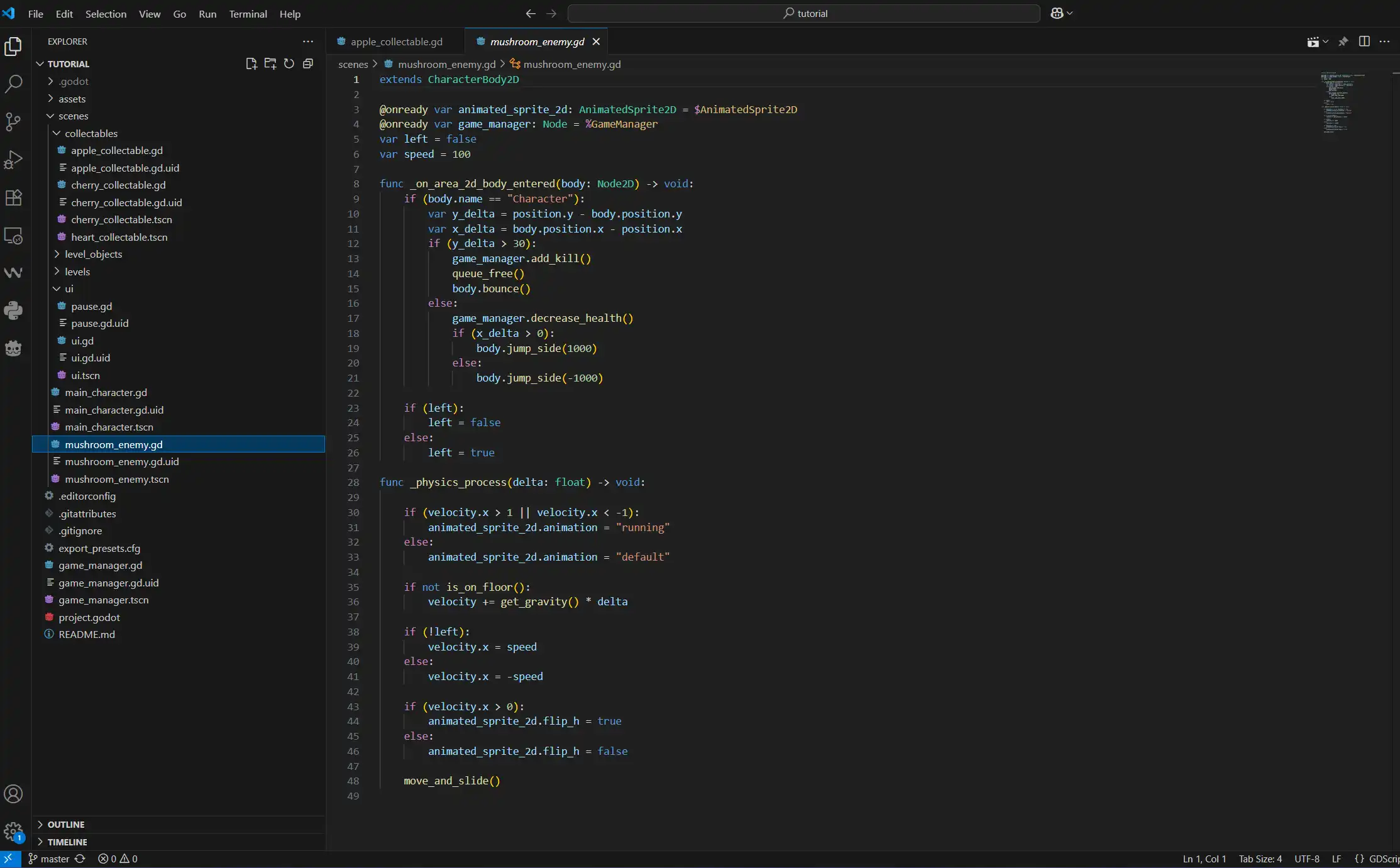The image size is (1400, 868).
Task: Expand the OUTLINE section
Action: click(65, 824)
